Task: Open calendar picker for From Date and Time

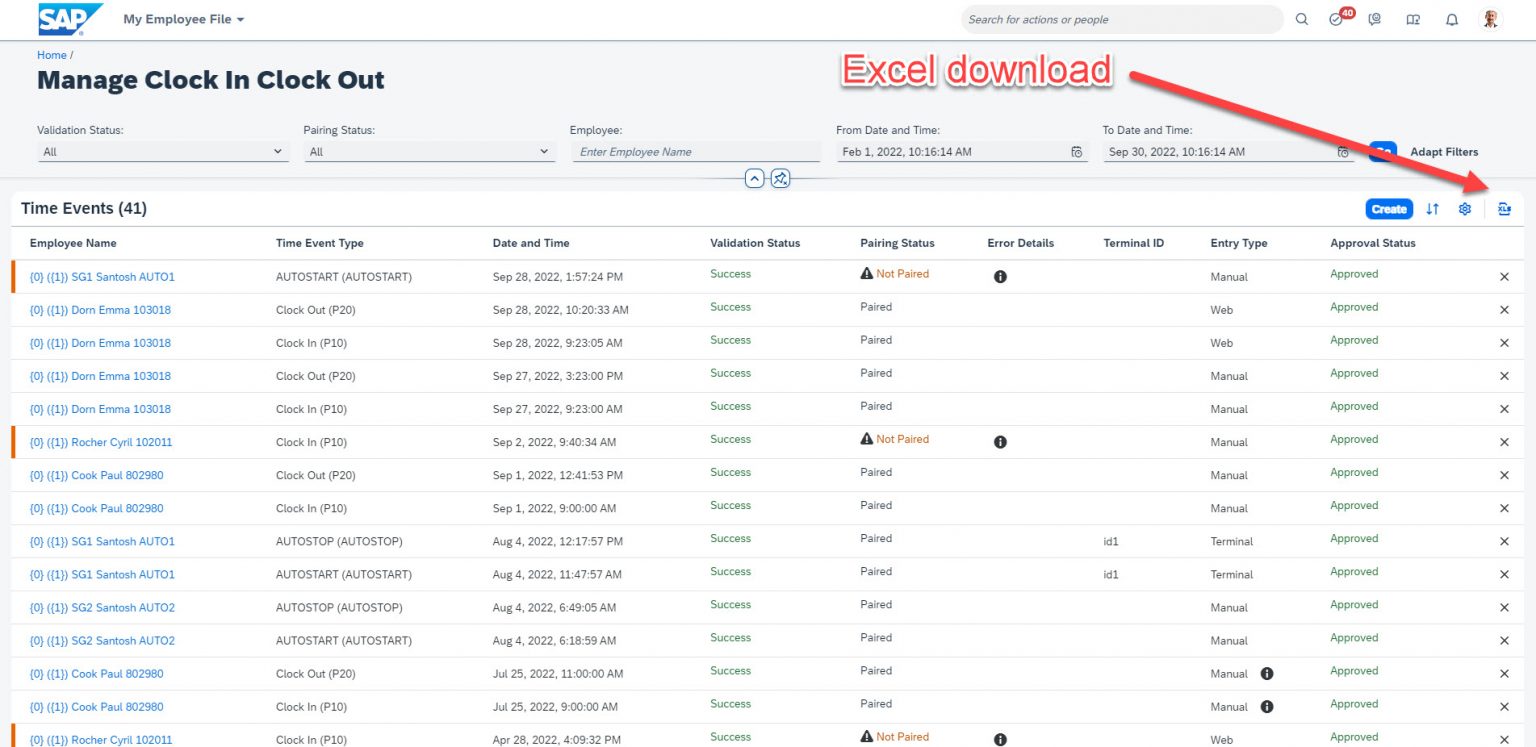Action: coord(1076,151)
